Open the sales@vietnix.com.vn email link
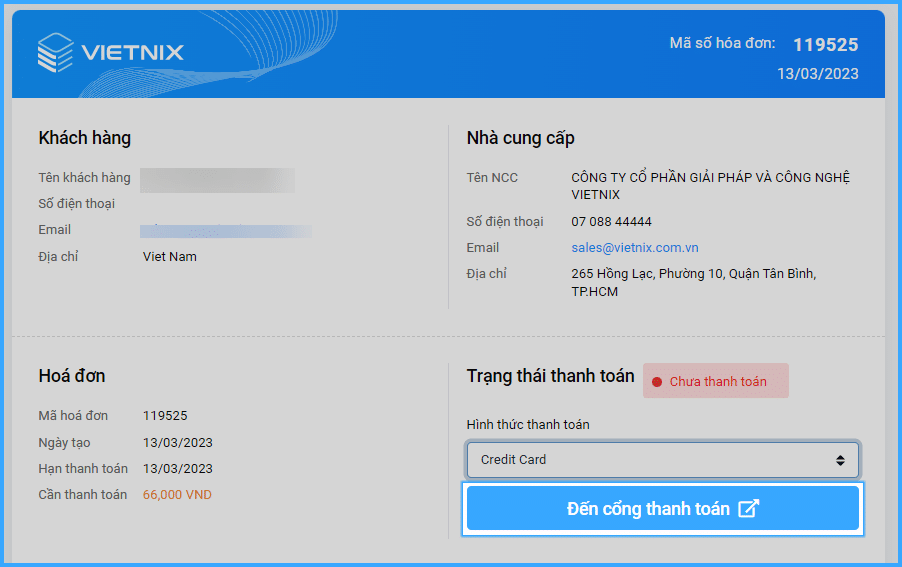 click(635, 248)
